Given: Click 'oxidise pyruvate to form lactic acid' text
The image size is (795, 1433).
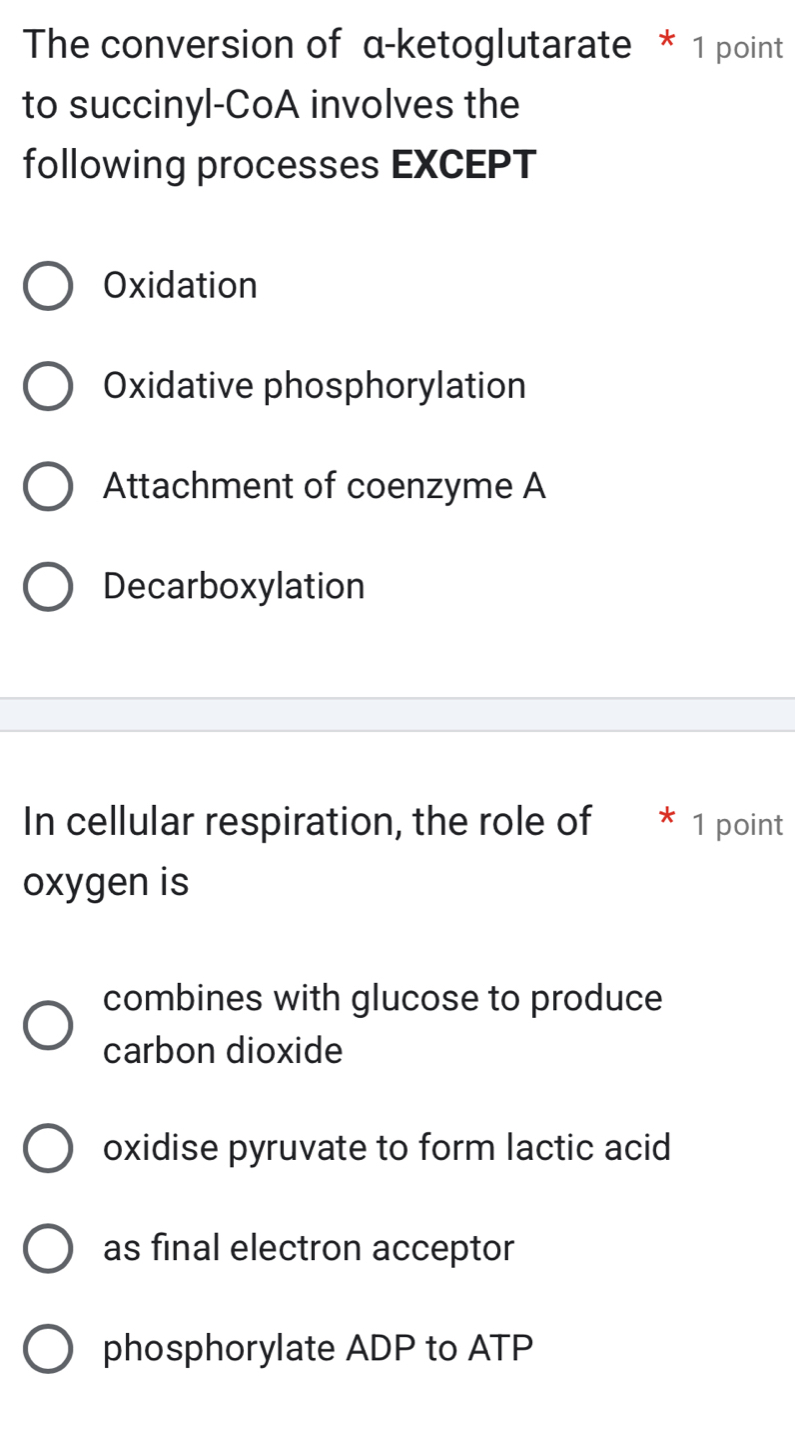Looking at the screenshot, I should (386, 1147).
